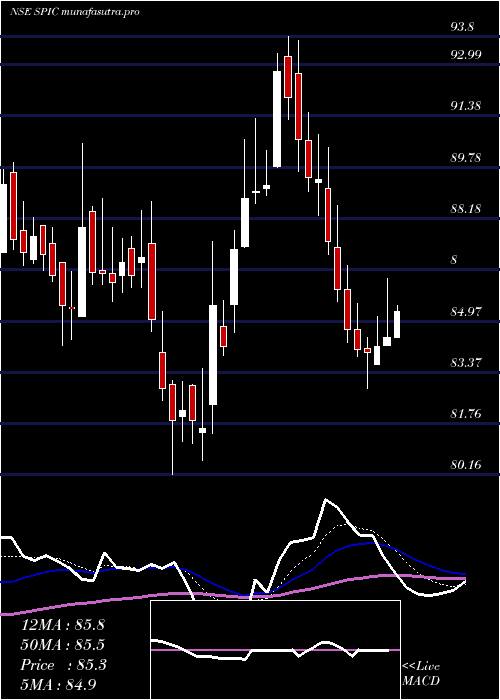
Task: Click the NSE SPIC munafasutra.pro title text
Action: [x=75, y=12]
